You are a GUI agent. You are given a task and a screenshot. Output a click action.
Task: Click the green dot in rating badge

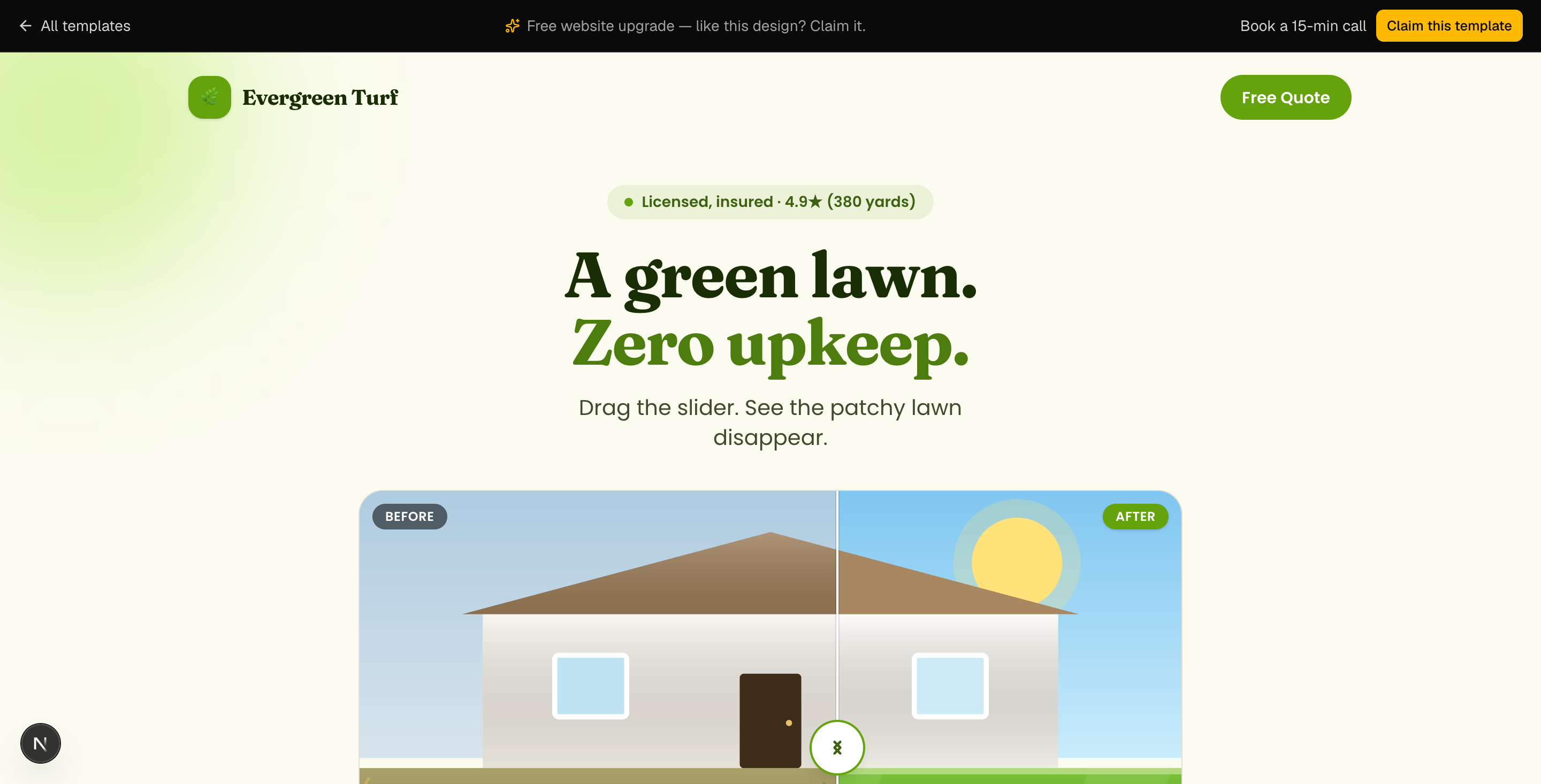[629, 202]
